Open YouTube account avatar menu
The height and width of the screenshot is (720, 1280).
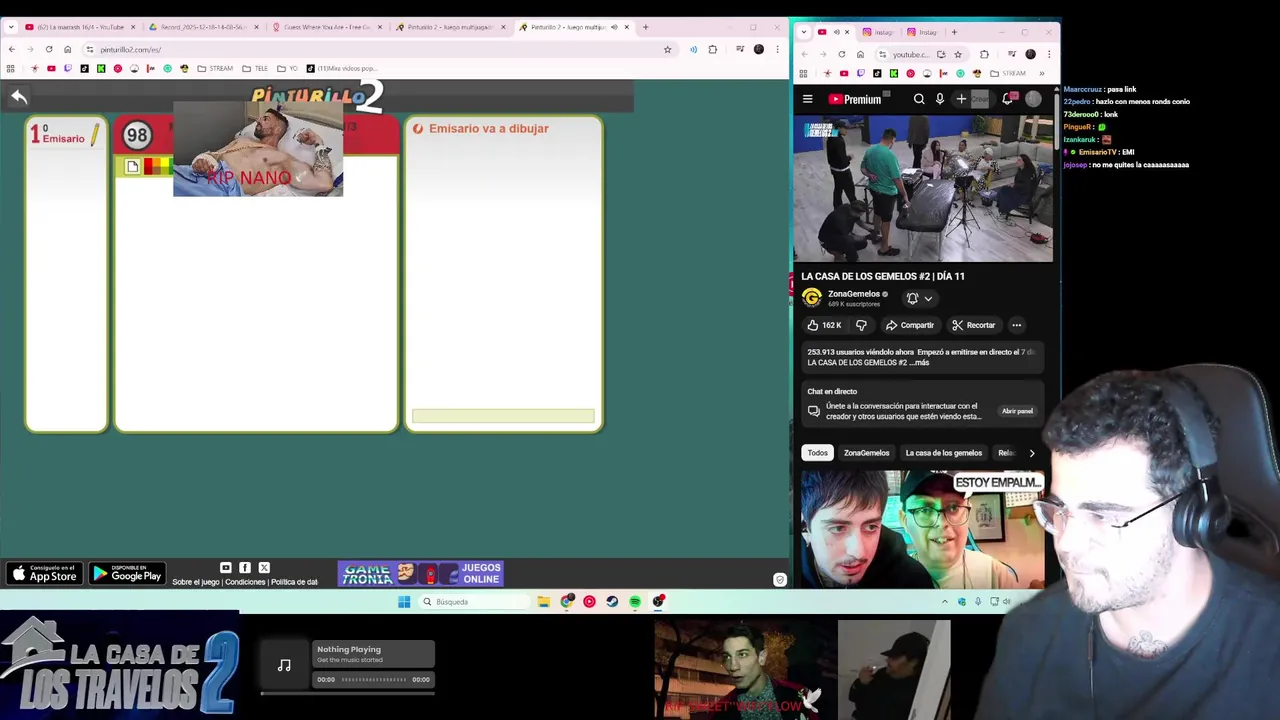click(1033, 99)
